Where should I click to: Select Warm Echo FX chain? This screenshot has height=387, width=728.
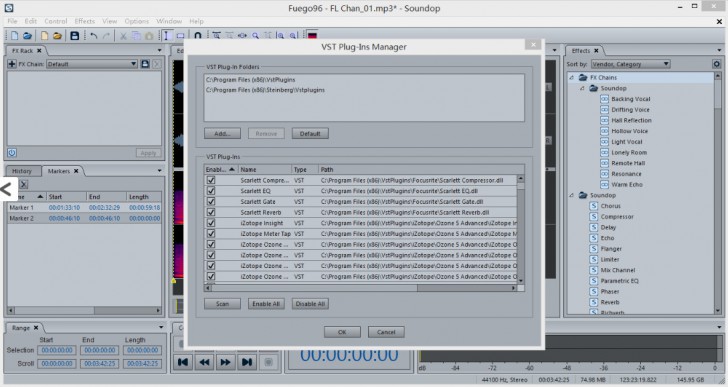tap(627, 185)
